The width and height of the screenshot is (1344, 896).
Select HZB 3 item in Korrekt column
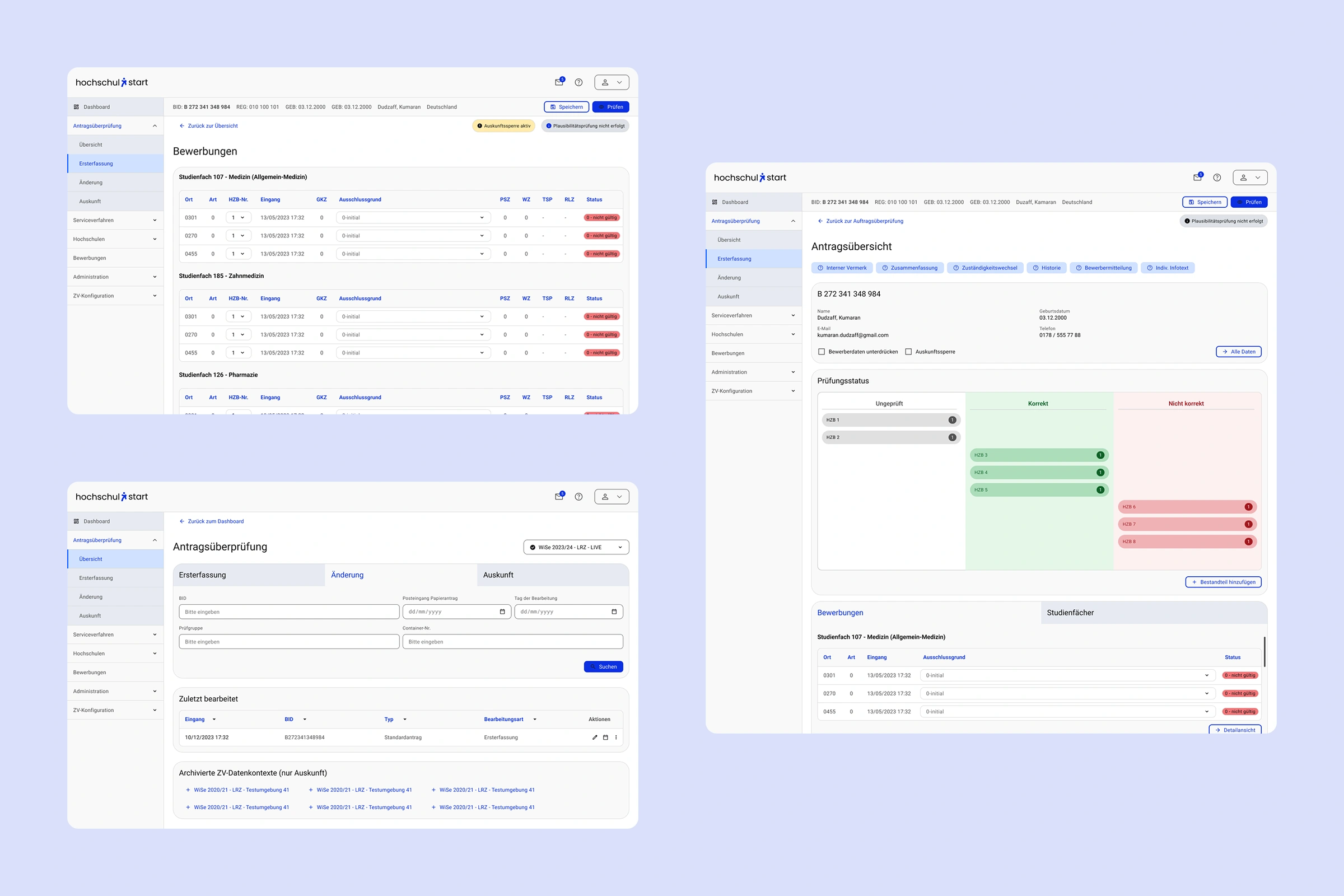(1039, 455)
